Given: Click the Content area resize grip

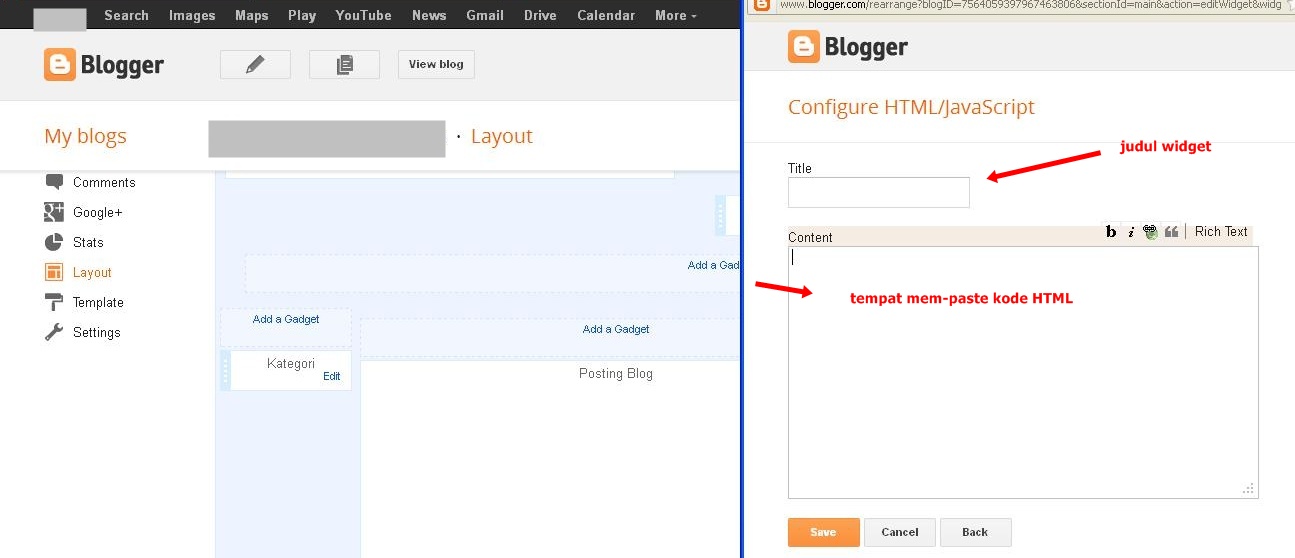Looking at the screenshot, I should click(1249, 489).
